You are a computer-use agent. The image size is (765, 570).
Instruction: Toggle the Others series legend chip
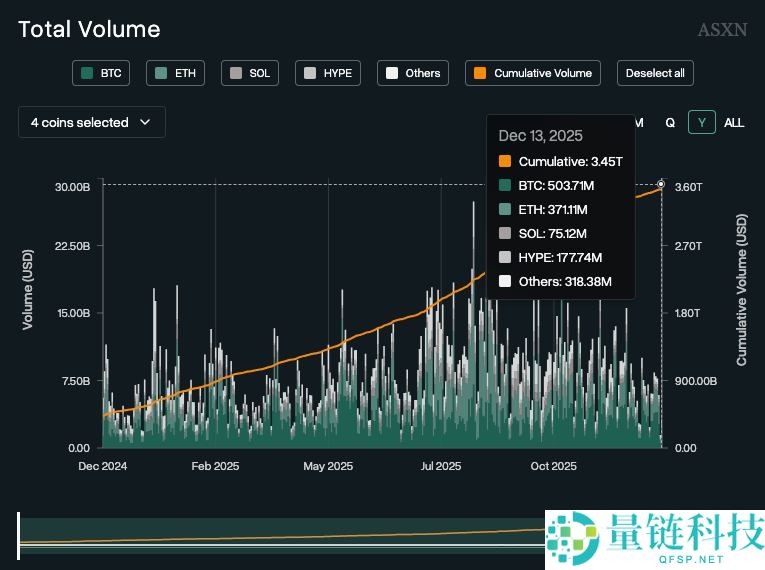coord(413,73)
